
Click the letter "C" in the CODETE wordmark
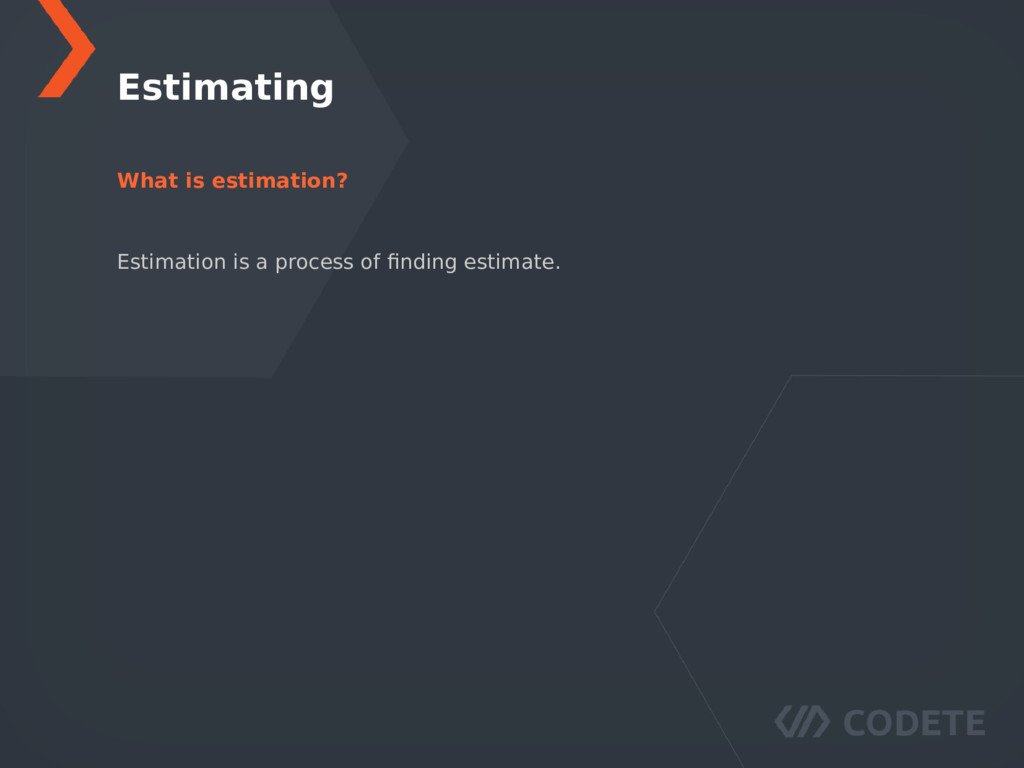855,723
